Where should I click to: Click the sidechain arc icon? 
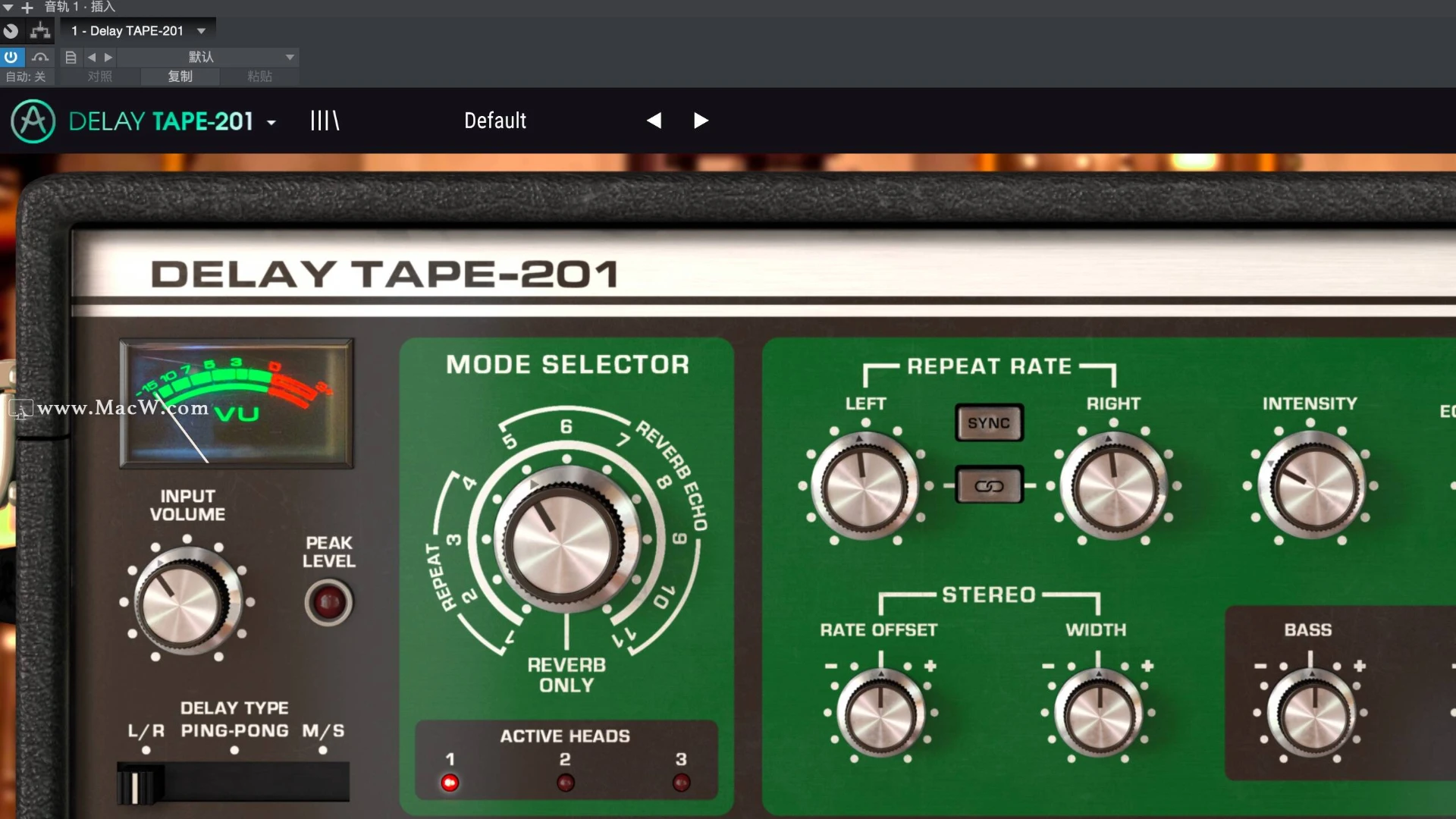point(40,57)
